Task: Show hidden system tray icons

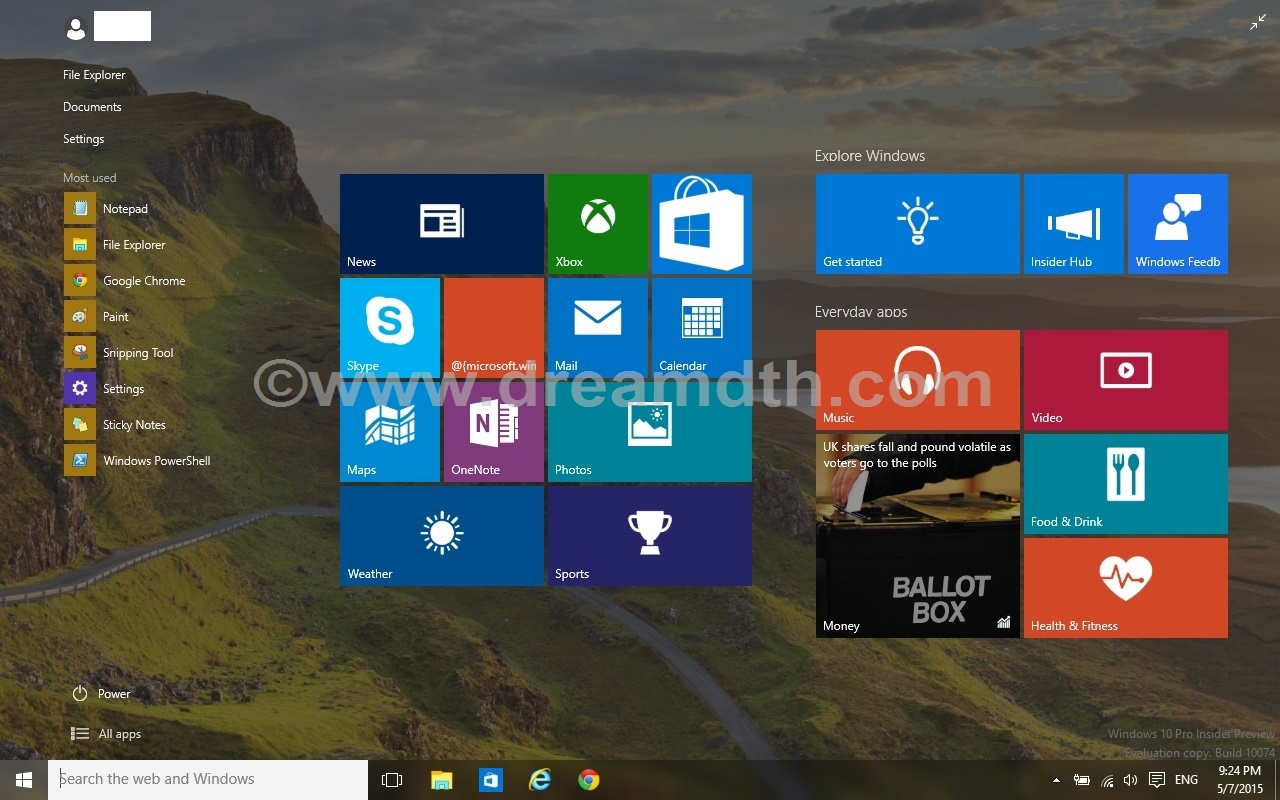Action: pos(1056,780)
